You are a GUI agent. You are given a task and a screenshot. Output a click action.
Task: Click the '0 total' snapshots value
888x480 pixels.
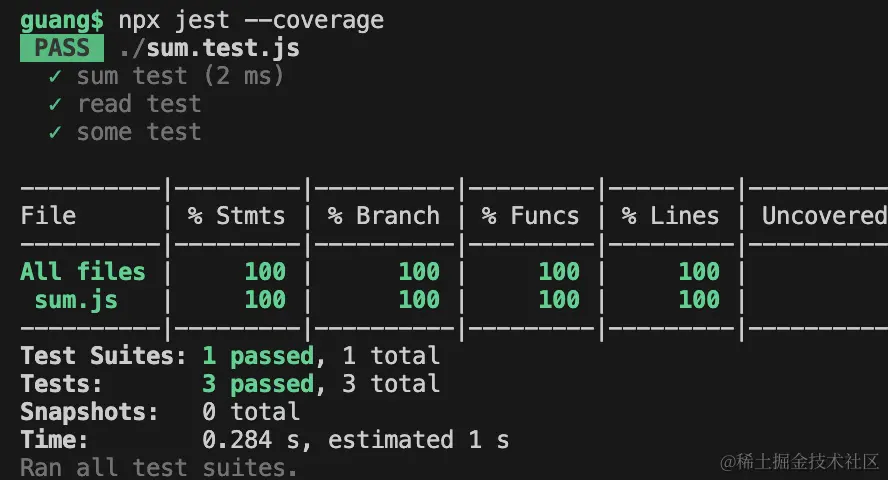pyautogui.click(x=251, y=412)
